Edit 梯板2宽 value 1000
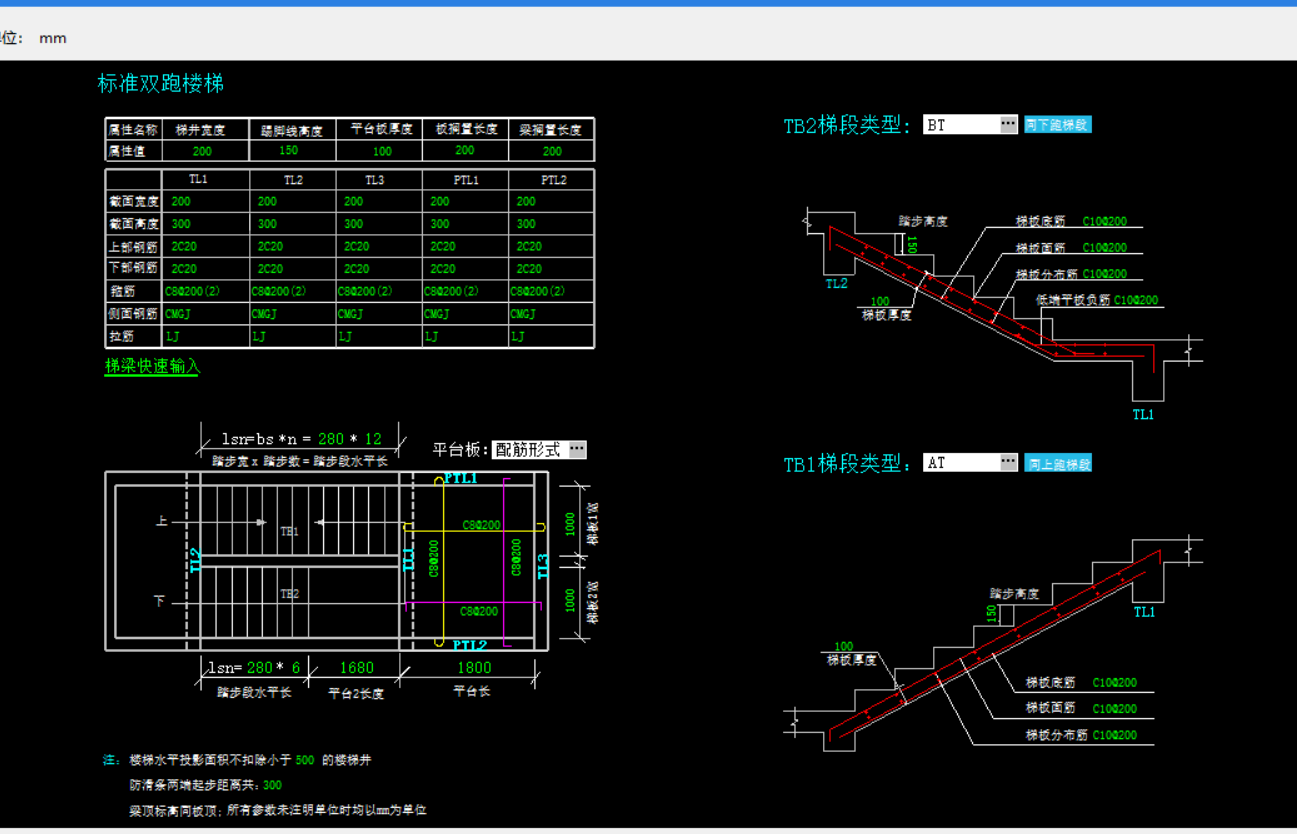The image size is (1297, 834). tap(571, 601)
